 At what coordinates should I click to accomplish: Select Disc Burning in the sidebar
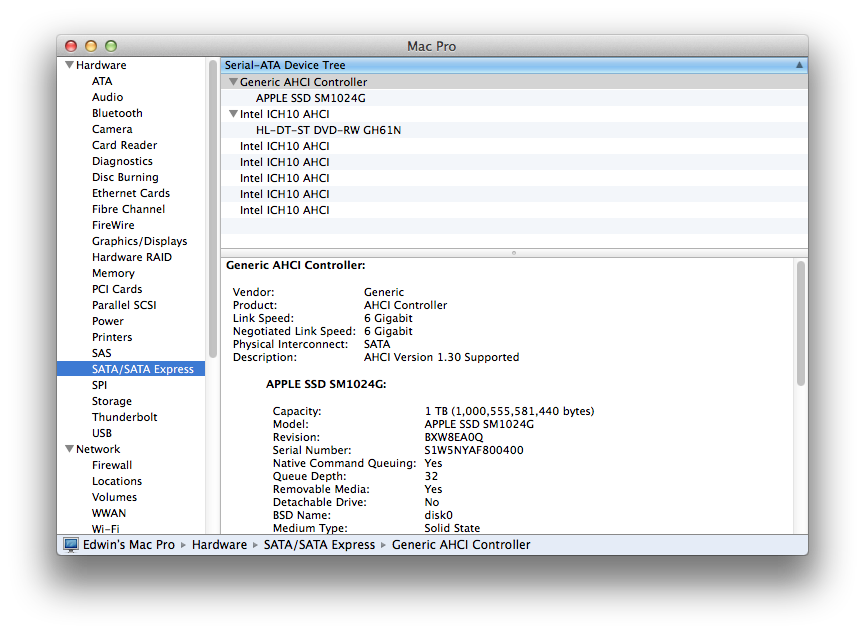125,177
